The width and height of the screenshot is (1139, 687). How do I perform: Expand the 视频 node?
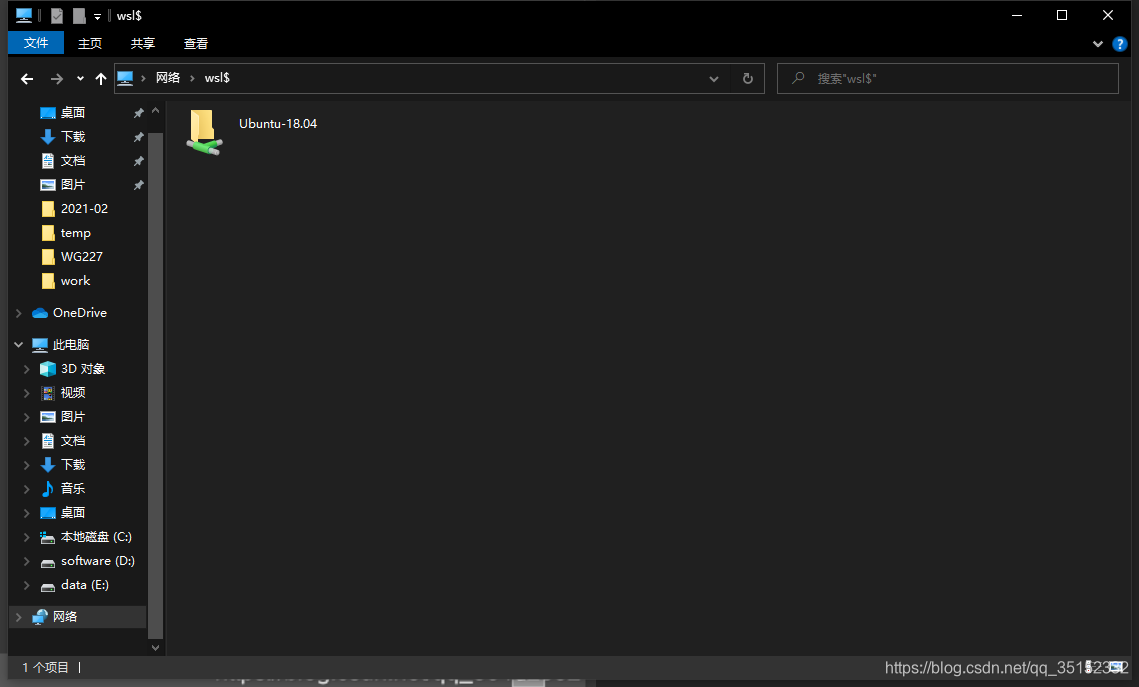(27, 393)
